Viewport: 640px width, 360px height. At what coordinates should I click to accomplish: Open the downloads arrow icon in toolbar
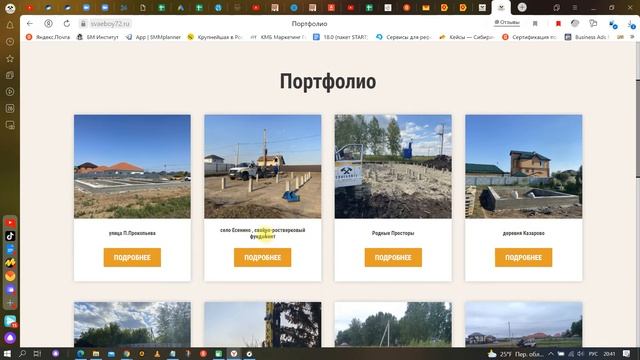631,24
